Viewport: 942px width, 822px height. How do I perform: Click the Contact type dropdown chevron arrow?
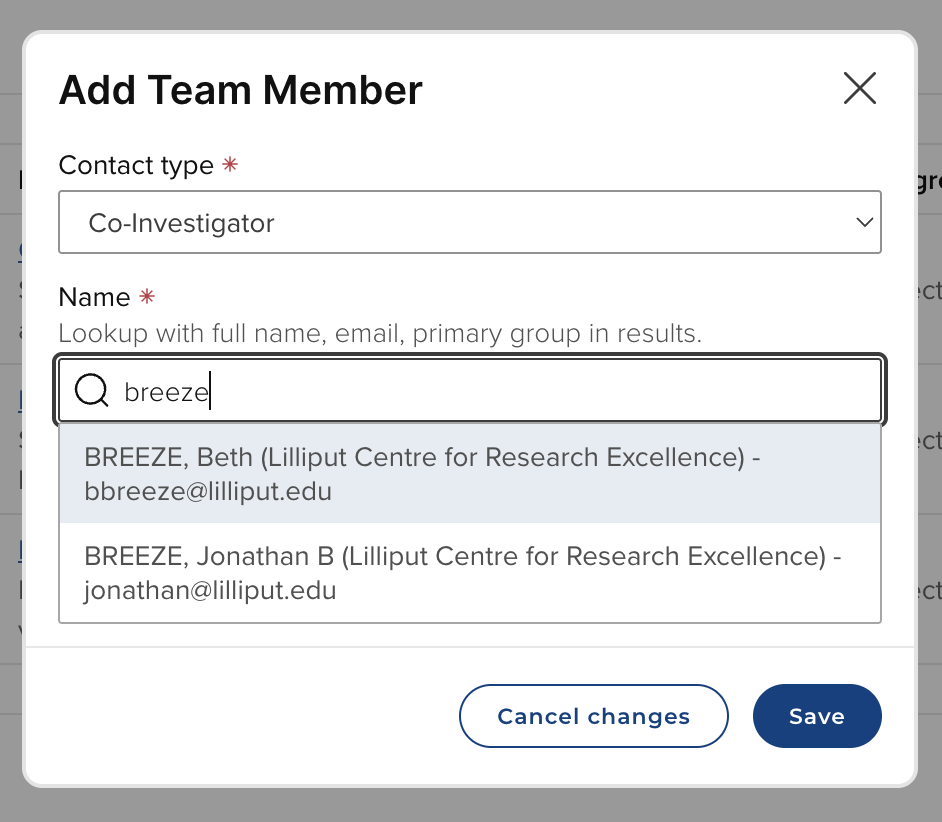point(864,222)
